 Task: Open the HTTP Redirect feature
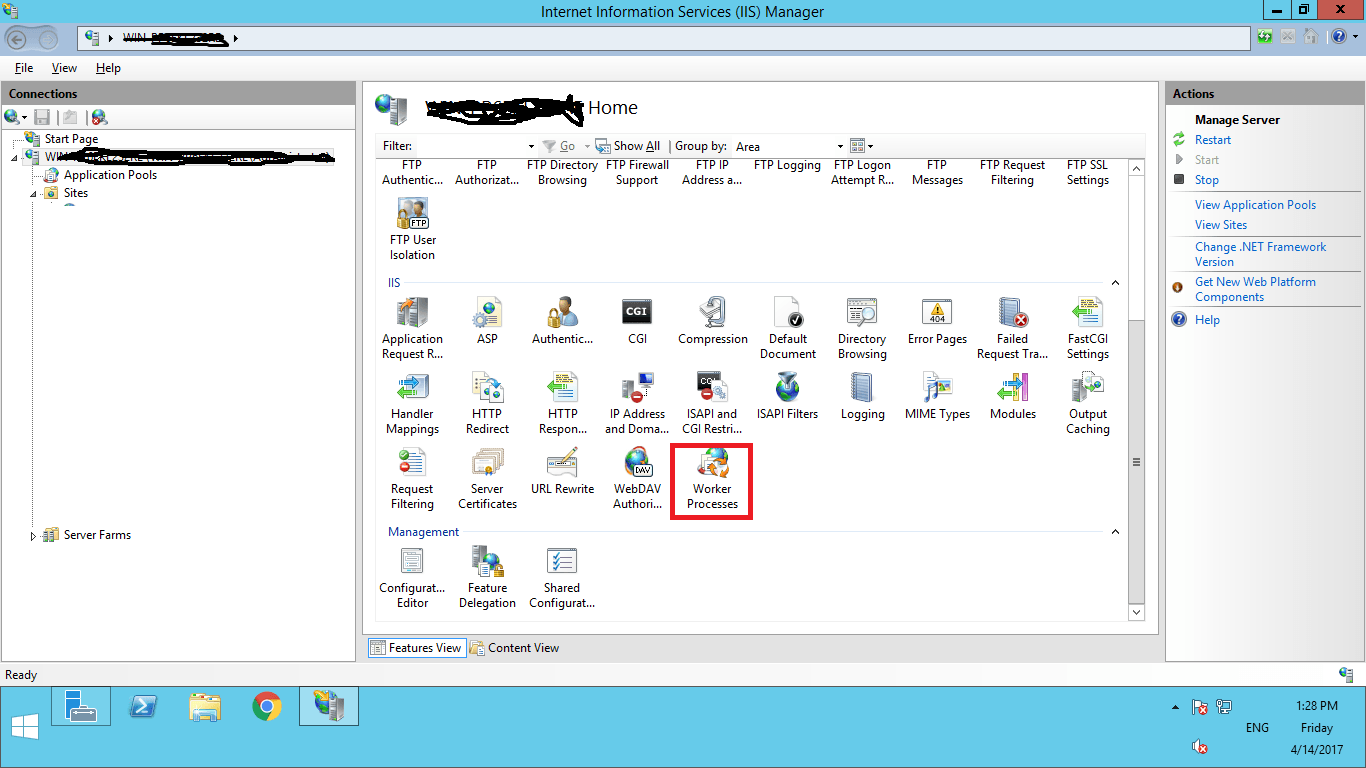[487, 403]
